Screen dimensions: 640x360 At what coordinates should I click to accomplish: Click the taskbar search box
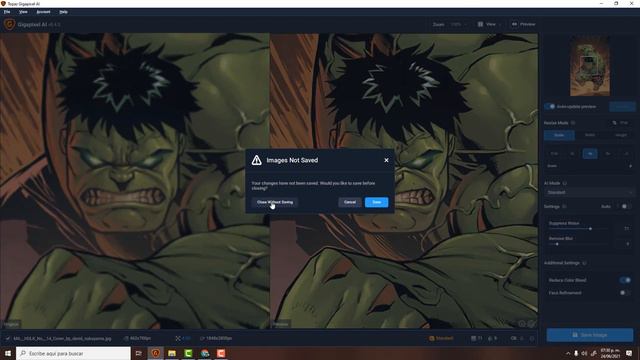coord(73,353)
